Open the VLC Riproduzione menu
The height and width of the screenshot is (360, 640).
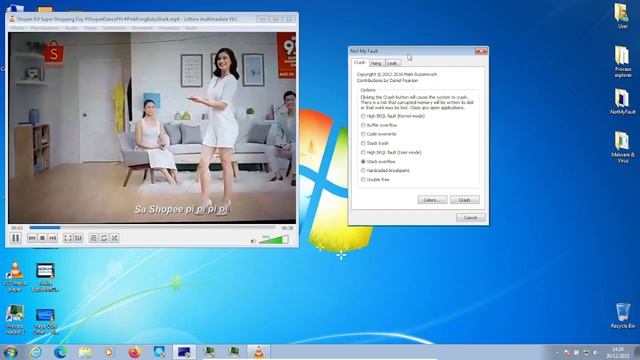click(x=45, y=28)
